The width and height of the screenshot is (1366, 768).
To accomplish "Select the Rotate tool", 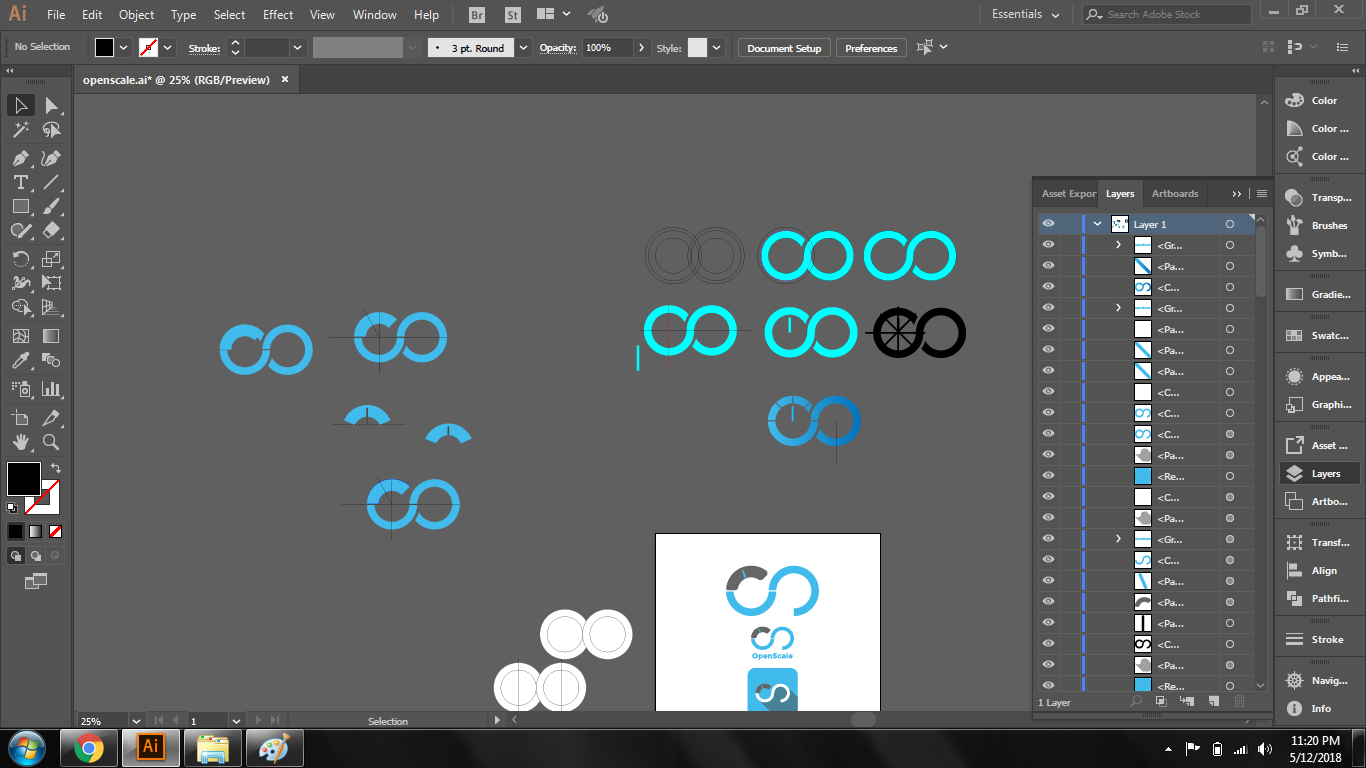I will tap(20, 258).
